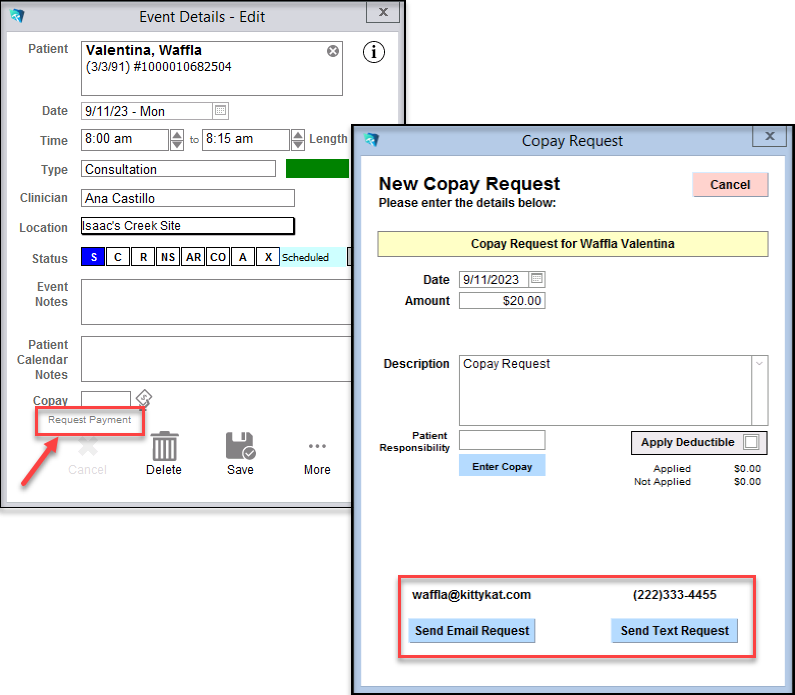The height and width of the screenshot is (695, 795).
Task: Click phone number (222)333-4455
Action: pos(674,595)
